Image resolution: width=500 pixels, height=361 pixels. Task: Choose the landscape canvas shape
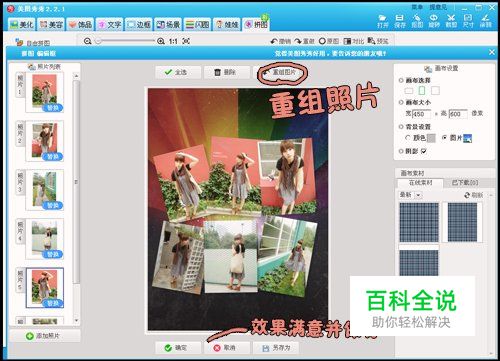point(408,91)
